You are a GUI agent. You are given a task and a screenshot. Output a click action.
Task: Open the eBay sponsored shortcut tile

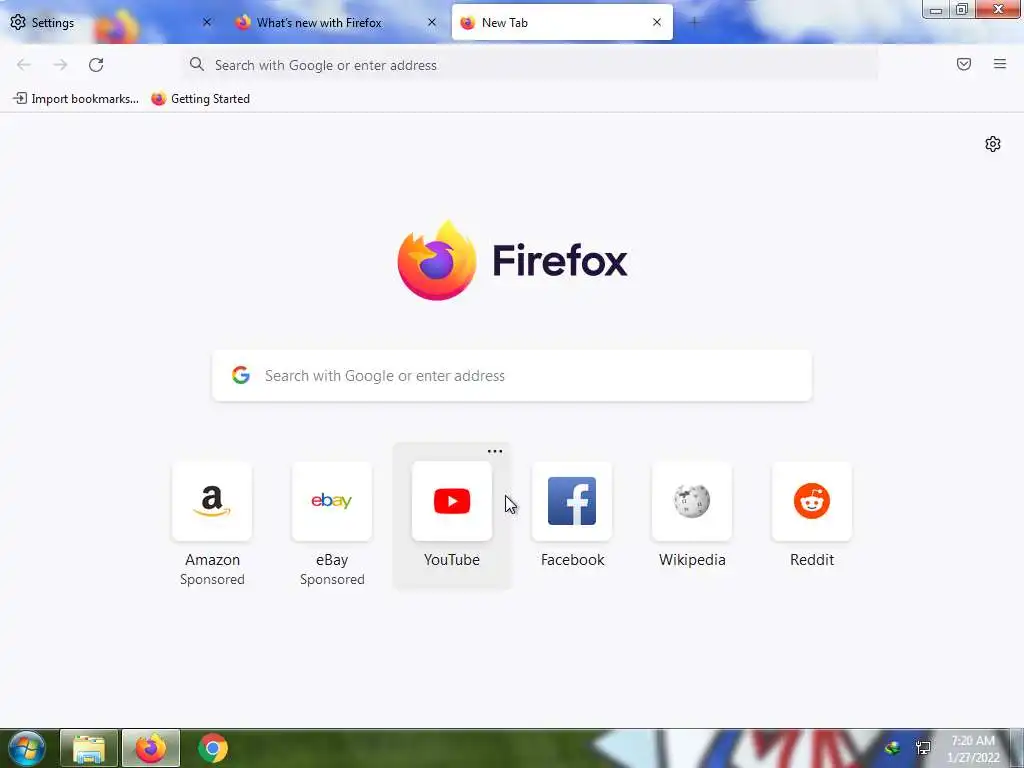coord(332,501)
